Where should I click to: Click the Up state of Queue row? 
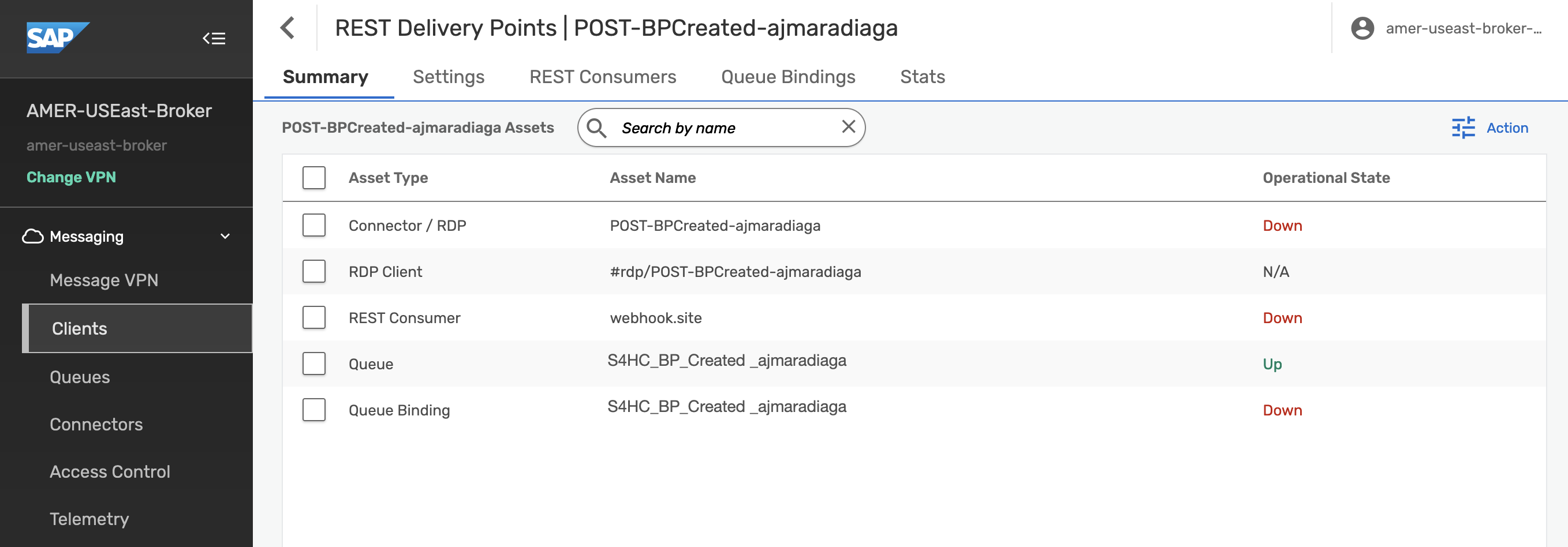(1272, 365)
